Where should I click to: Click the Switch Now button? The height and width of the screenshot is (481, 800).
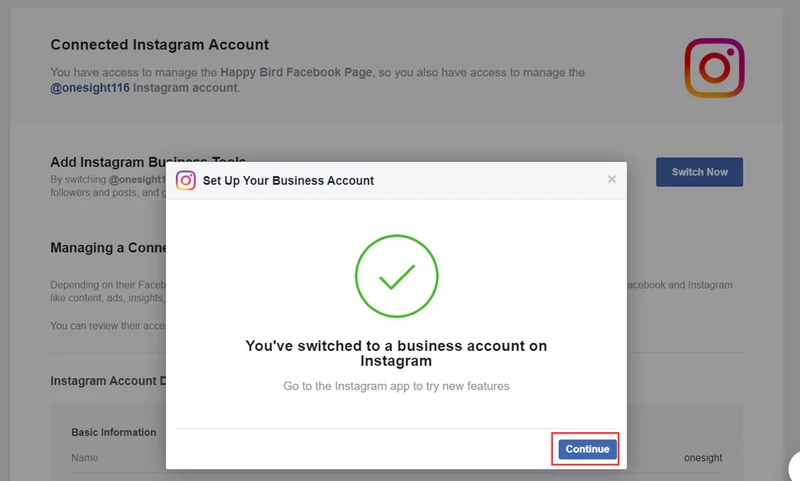(x=699, y=172)
